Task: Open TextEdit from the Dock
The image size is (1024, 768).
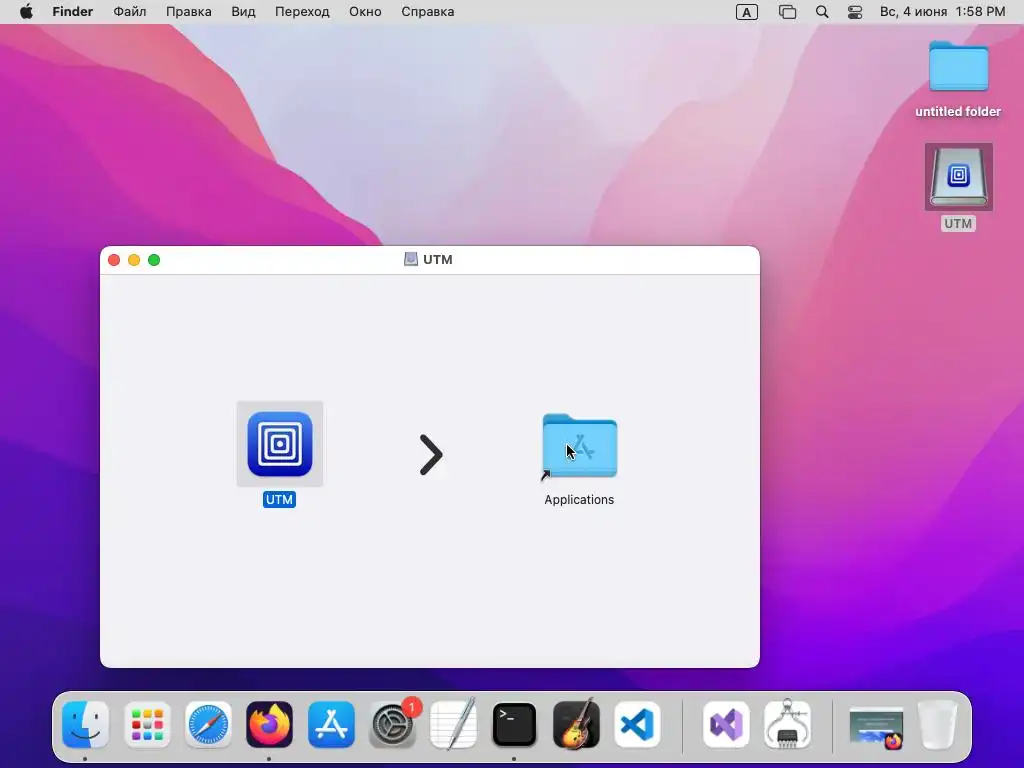Action: [453, 724]
